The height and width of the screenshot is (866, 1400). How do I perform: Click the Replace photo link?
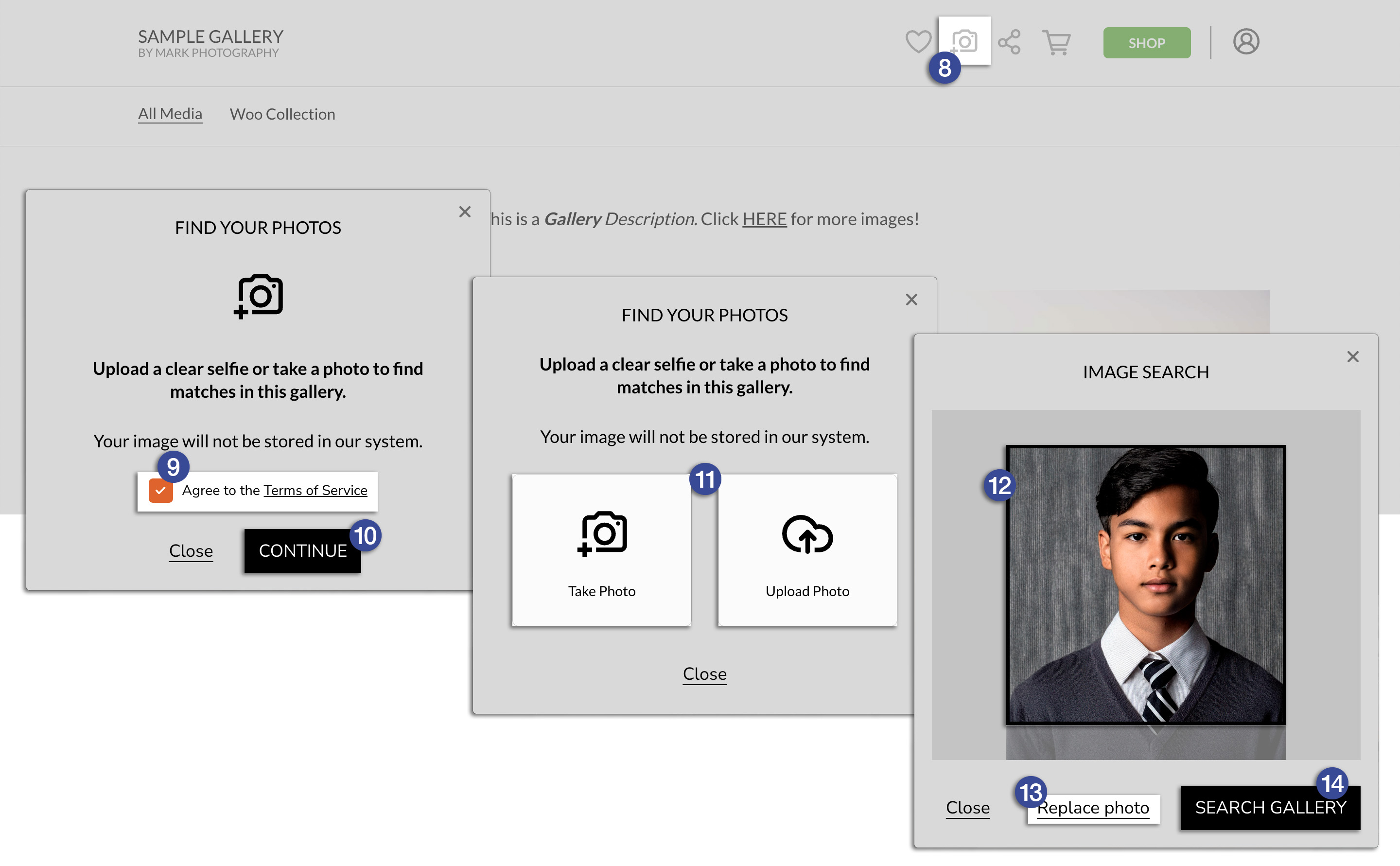click(x=1093, y=808)
